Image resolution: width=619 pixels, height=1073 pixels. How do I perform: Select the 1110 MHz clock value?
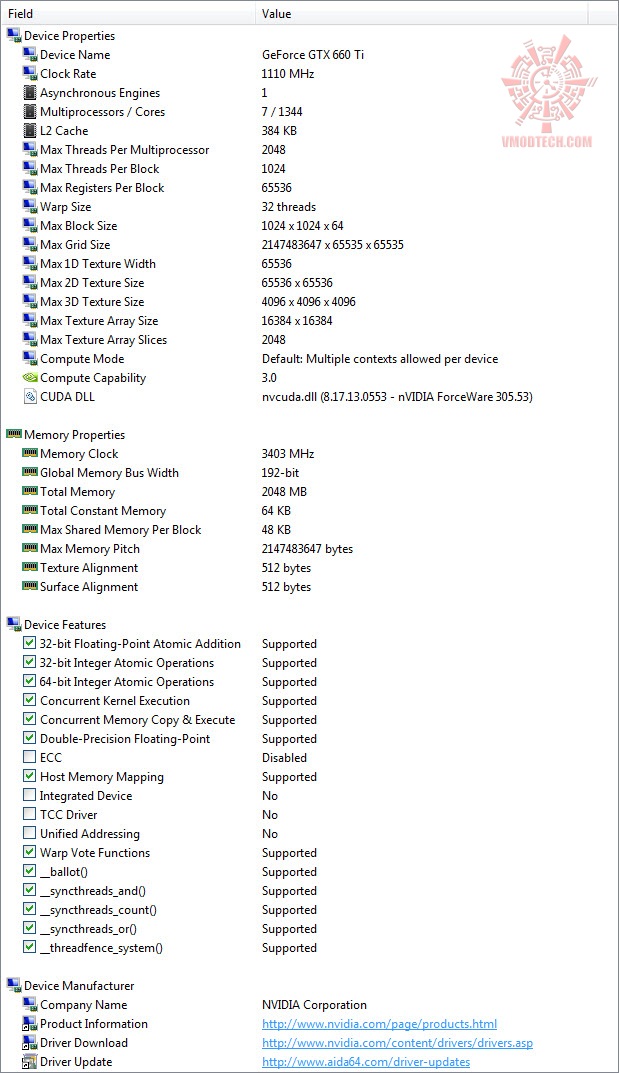coord(287,73)
